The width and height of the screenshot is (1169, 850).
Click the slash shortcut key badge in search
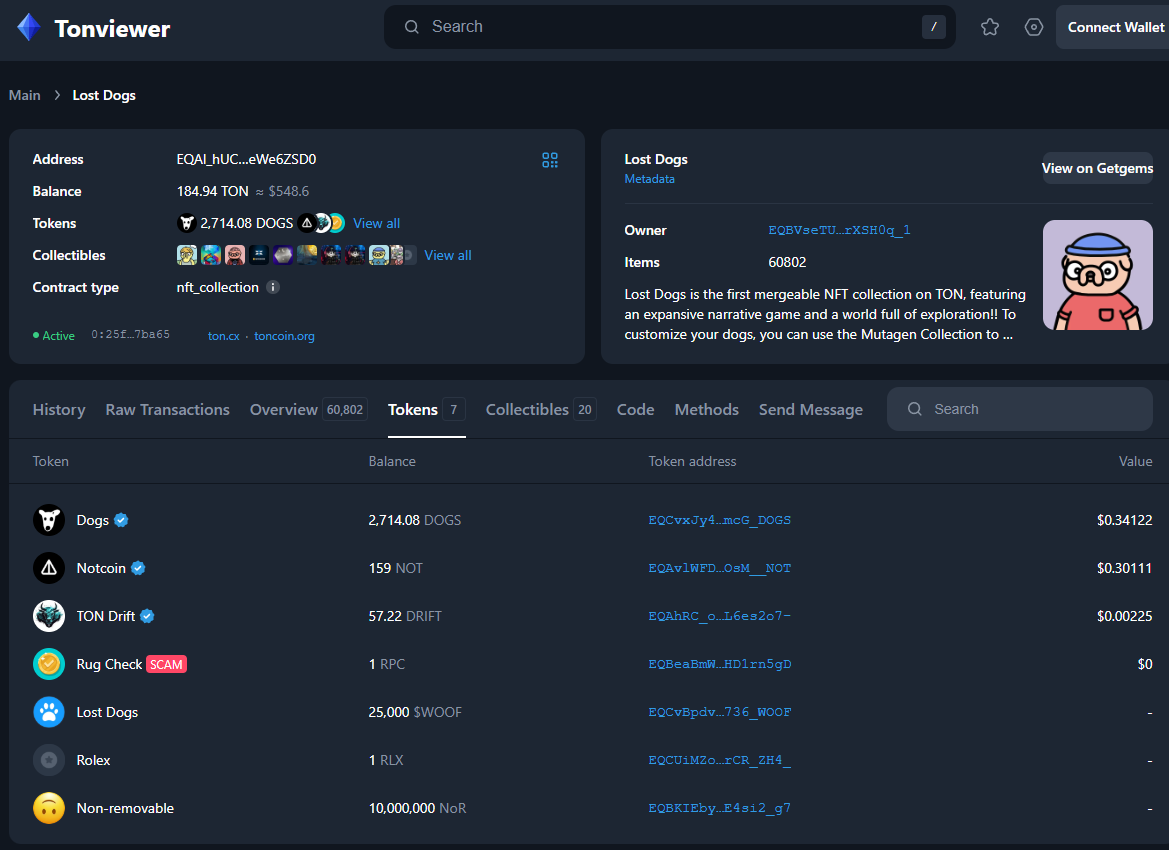[x=933, y=27]
